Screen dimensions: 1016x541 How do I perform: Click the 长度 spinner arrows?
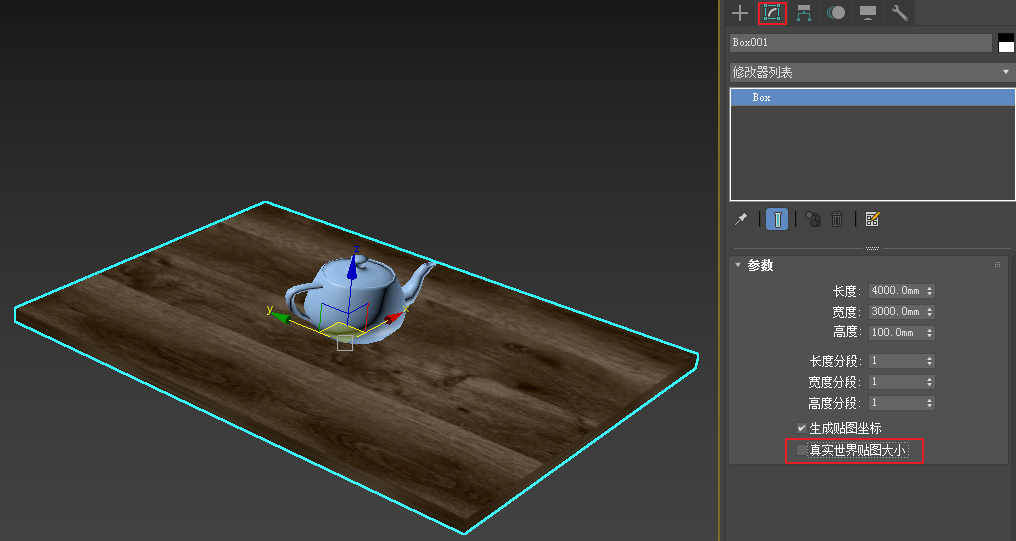(x=931, y=291)
